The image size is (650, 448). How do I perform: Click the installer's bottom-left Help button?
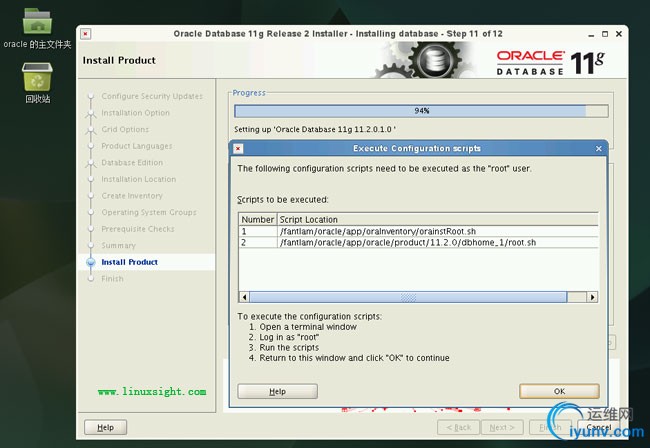pyautogui.click(x=105, y=427)
